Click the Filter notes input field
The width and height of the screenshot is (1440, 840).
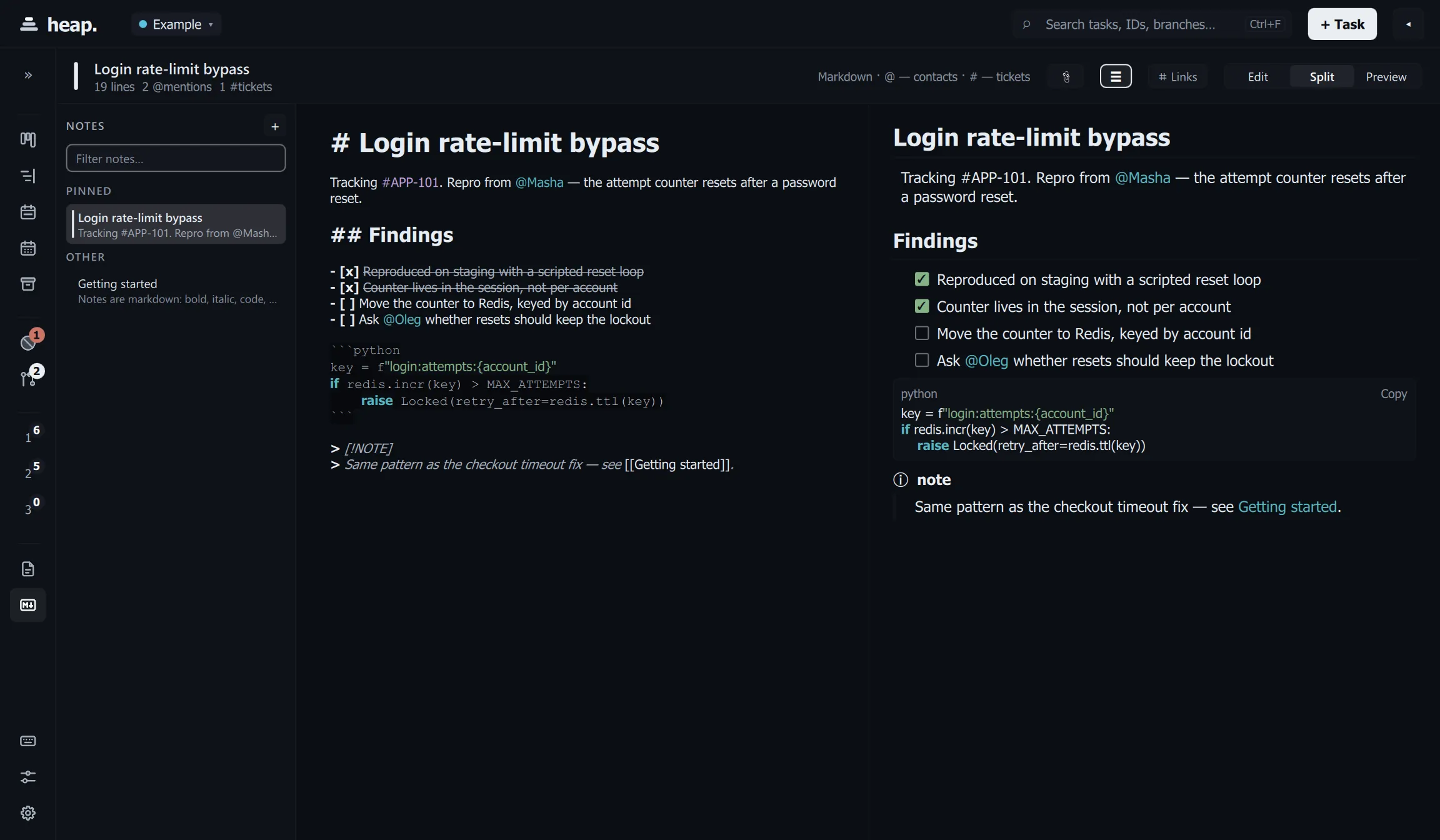click(176, 159)
